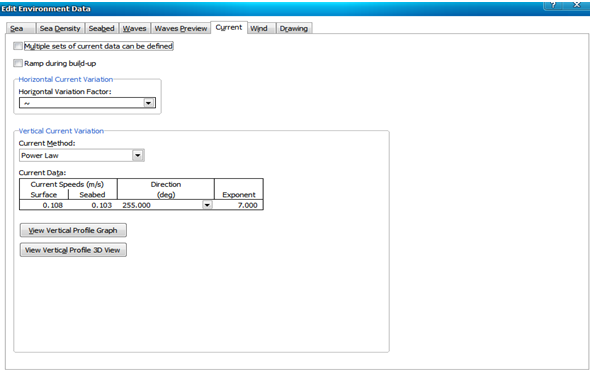Switch to the Sea tab
This screenshot has height=370, width=590.
click(x=21, y=28)
